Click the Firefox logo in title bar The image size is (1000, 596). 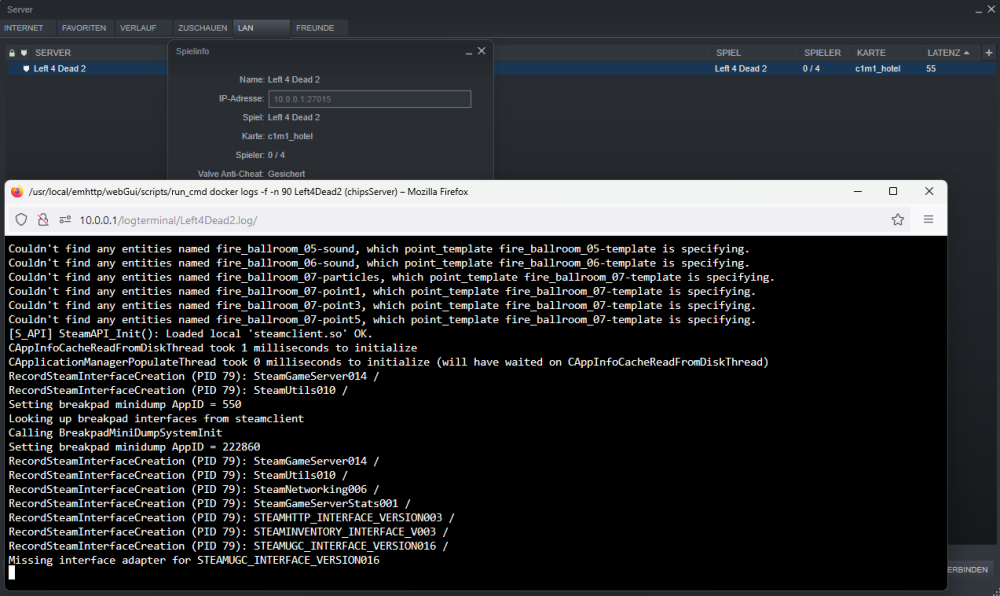coord(17,192)
